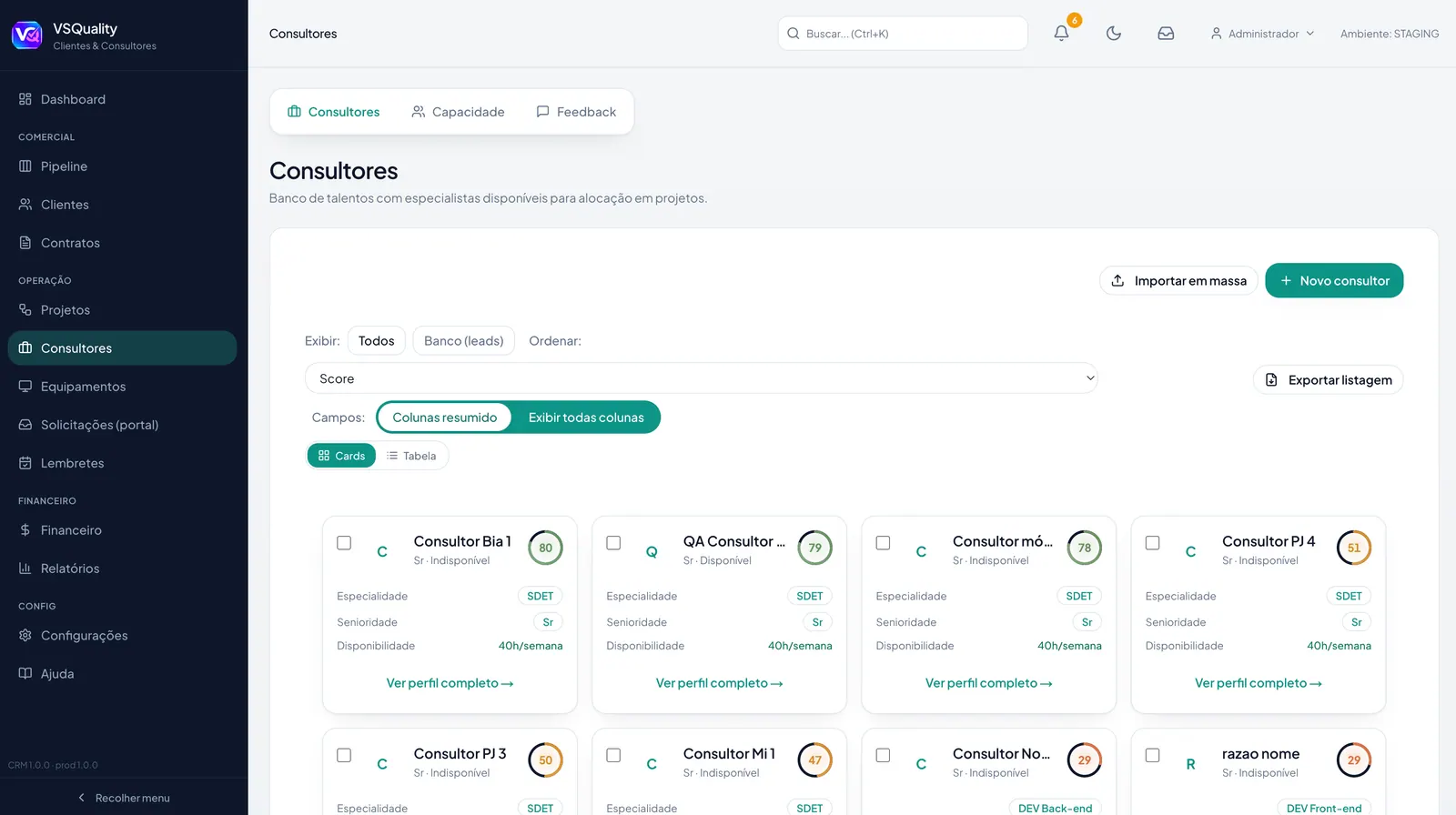
Task: Switch to the Feedback tab
Action: [576, 112]
